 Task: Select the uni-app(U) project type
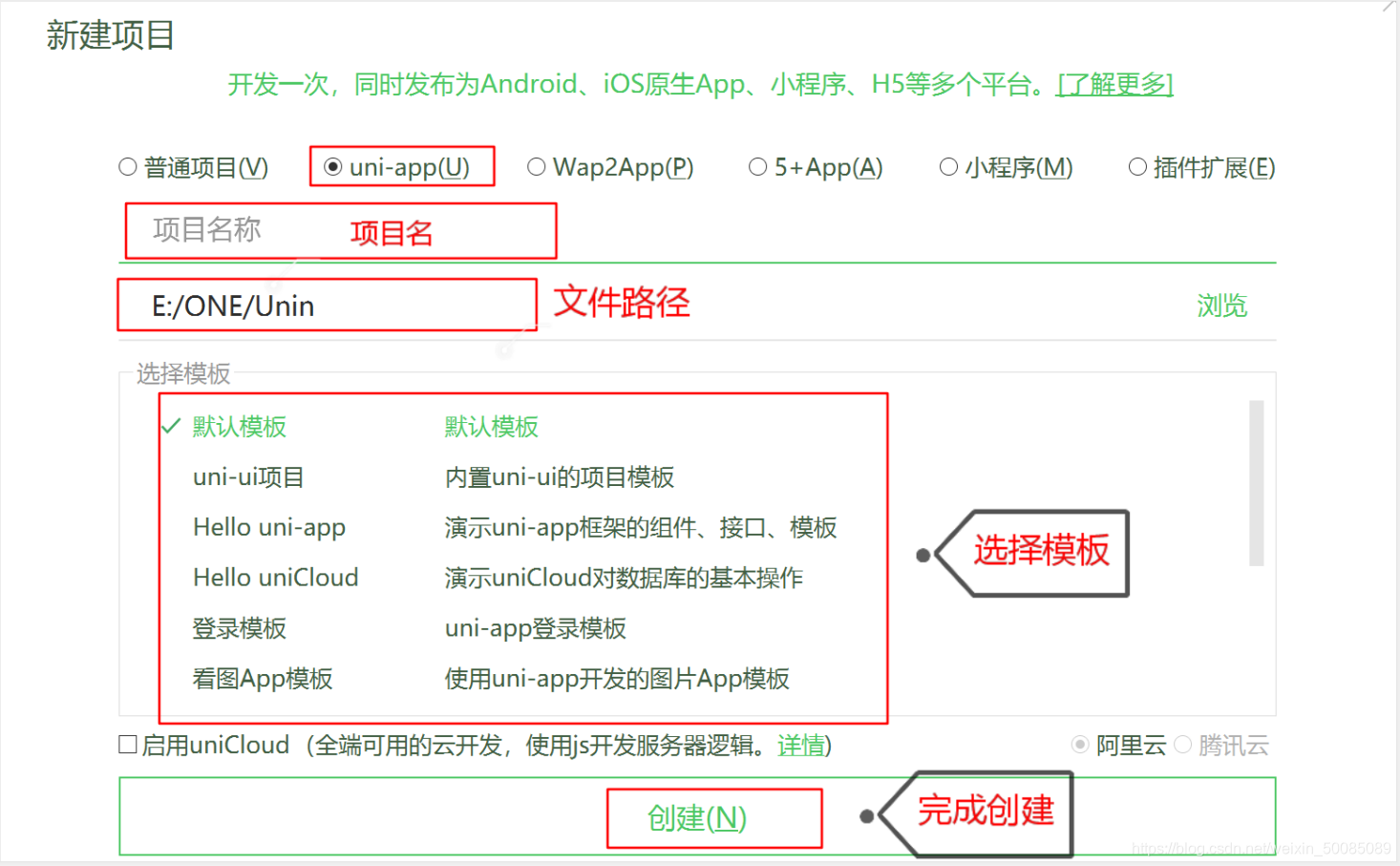tap(333, 166)
